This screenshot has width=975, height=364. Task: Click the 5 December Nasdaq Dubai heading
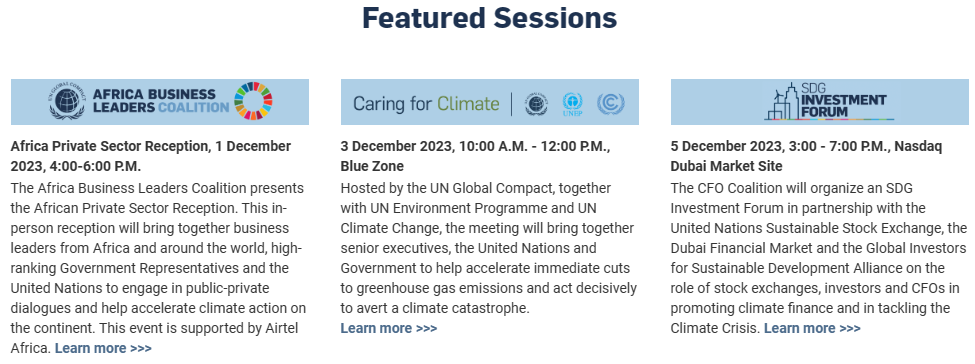click(x=806, y=156)
